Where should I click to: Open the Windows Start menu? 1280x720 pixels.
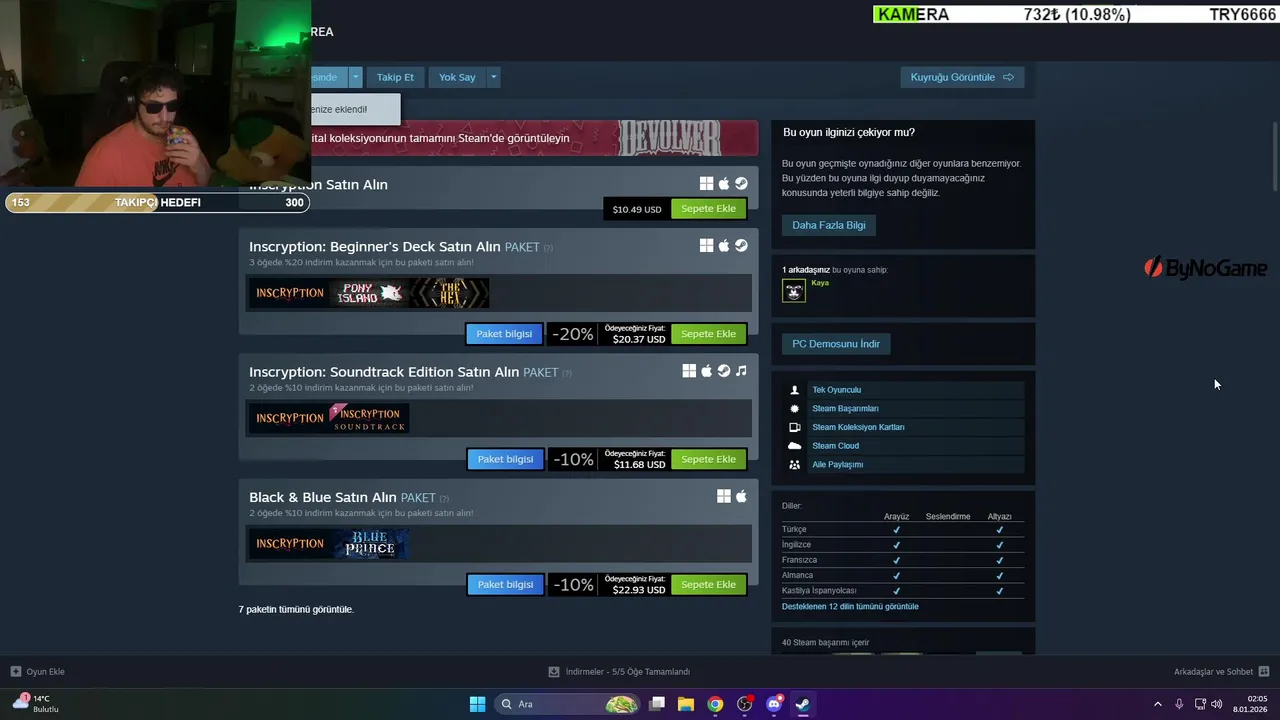(477, 704)
